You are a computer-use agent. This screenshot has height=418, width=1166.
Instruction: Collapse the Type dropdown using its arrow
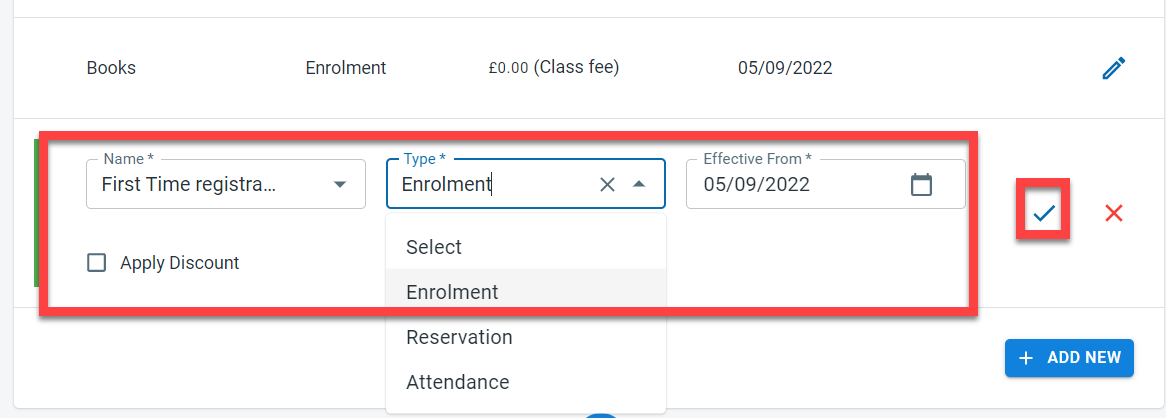[x=640, y=184]
